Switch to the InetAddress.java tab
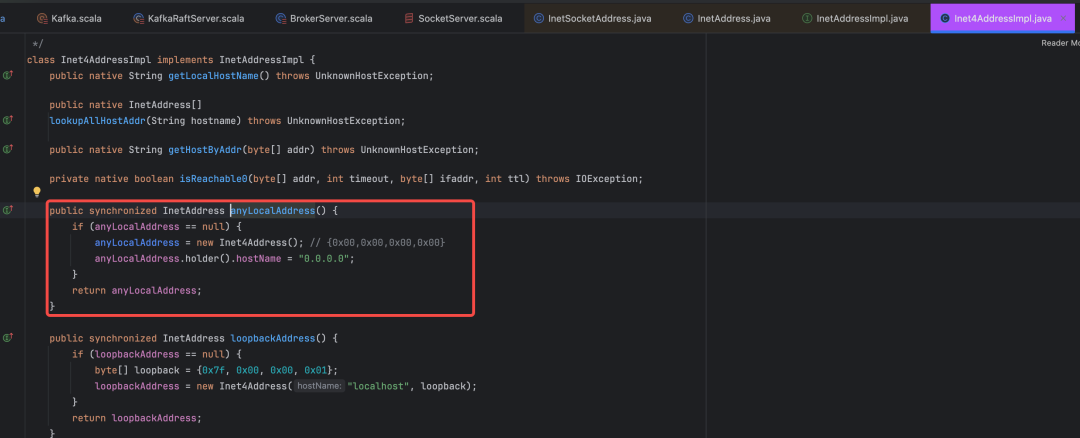 click(727, 19)
